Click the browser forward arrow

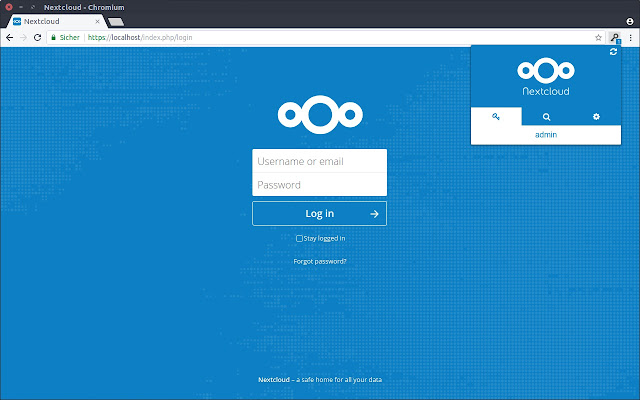point(23,38)
